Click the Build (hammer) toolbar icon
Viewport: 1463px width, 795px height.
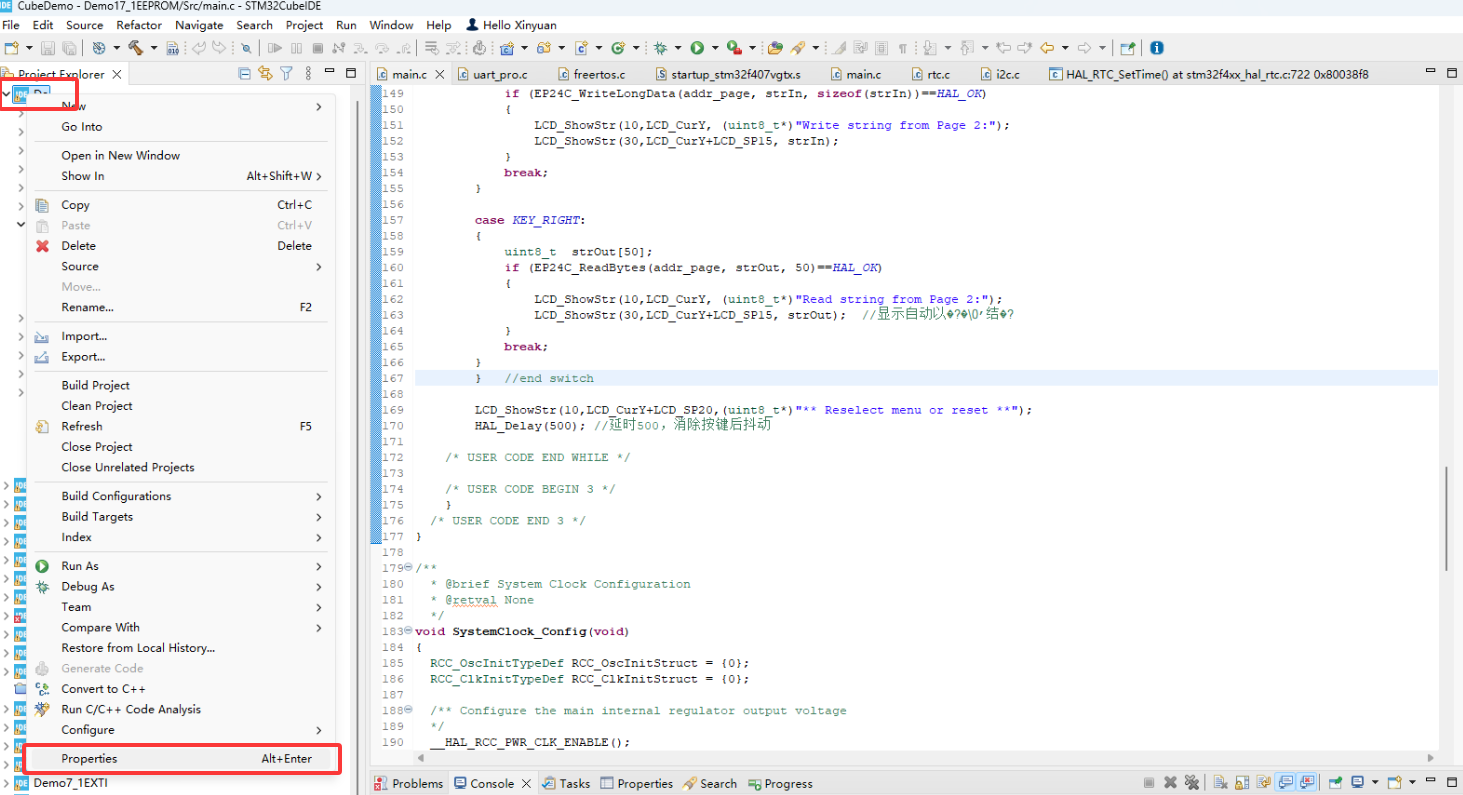pos(134,48)
